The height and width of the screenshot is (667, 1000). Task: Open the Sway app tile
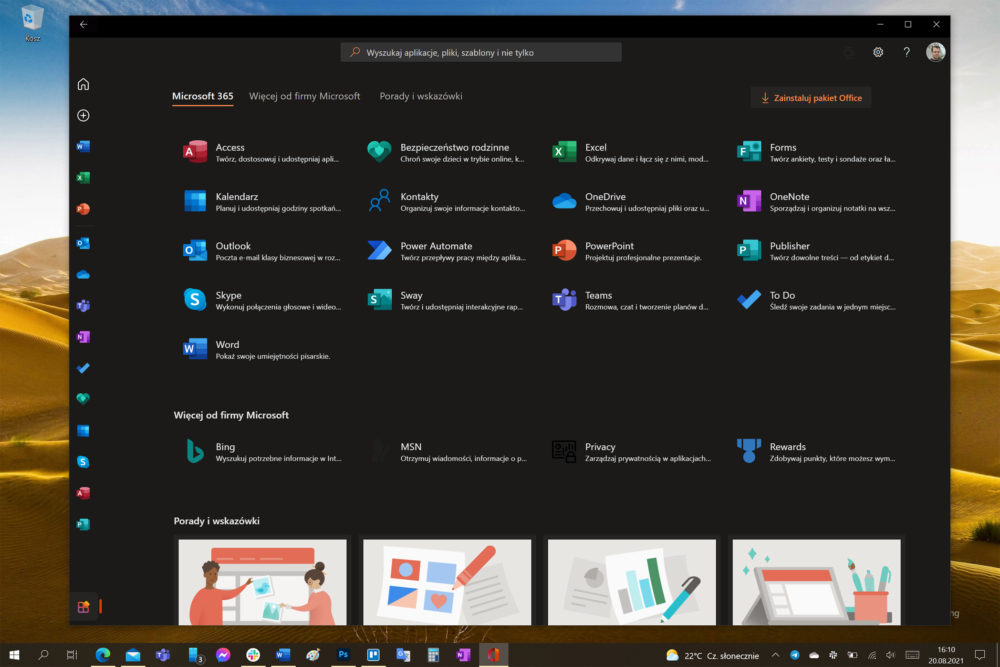446,300
